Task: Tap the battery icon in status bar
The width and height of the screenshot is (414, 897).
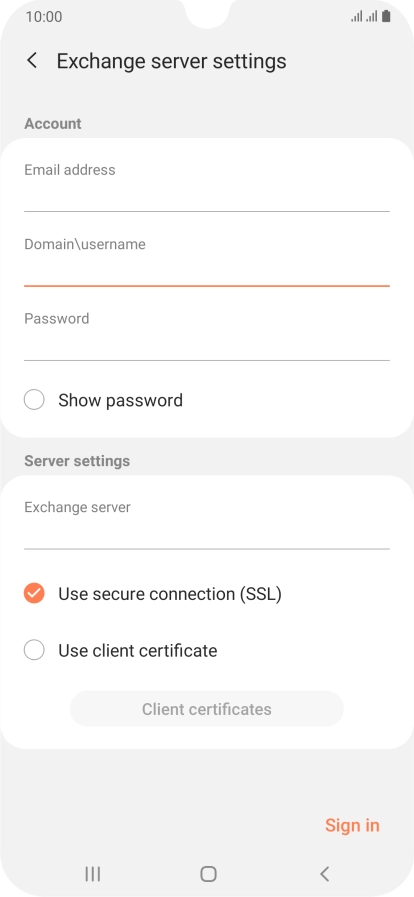Action: (x=387, y=17)
